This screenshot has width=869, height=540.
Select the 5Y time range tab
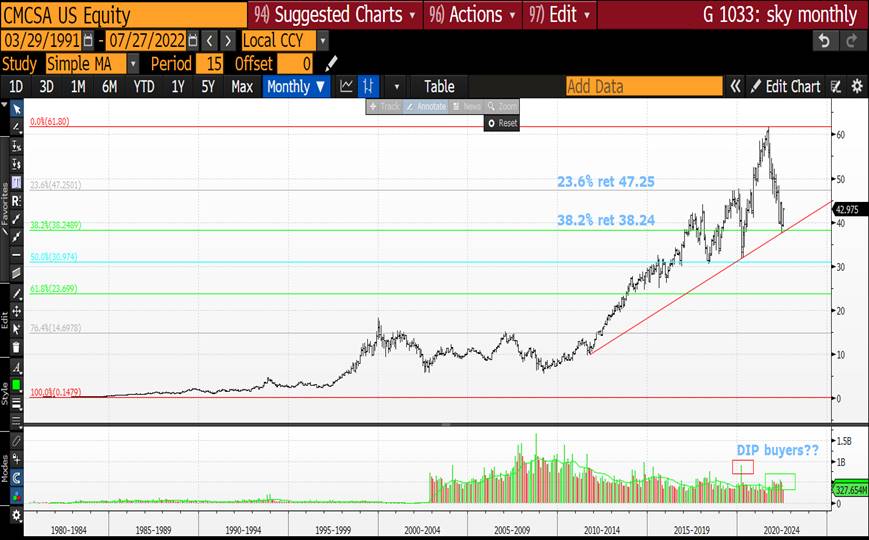[208, 86]
